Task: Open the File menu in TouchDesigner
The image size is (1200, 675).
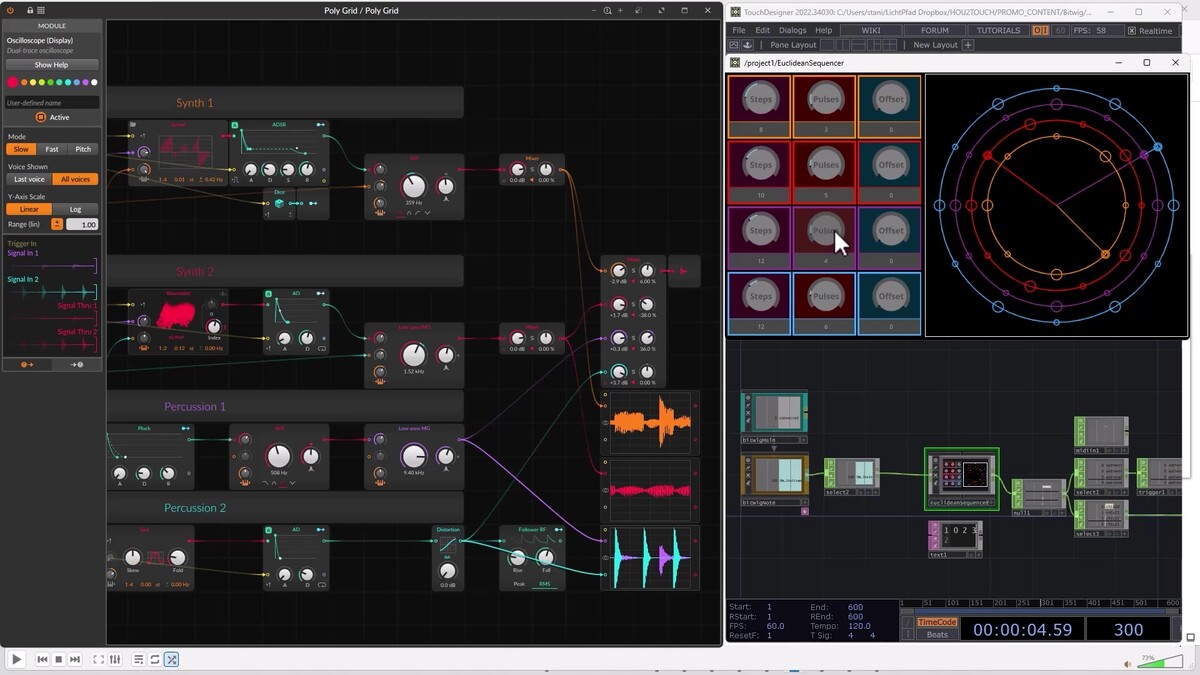Action: point(739,31)
